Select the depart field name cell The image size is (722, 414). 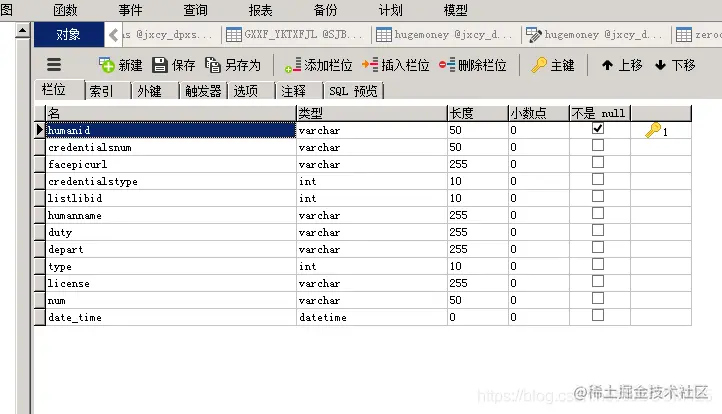pos(171,250)
